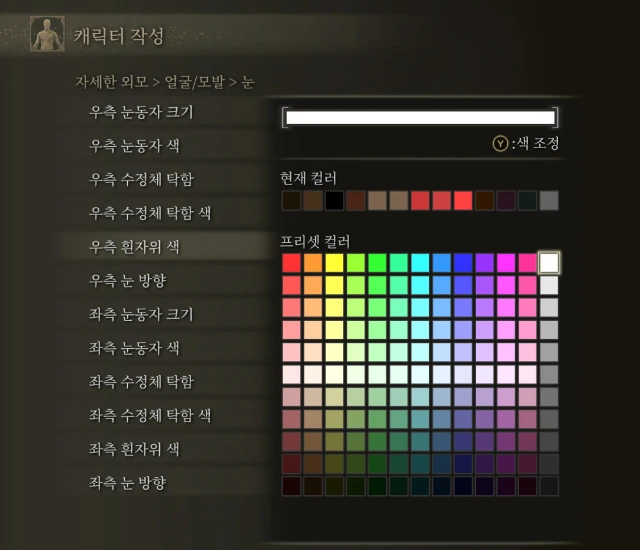Click the white current color preview bar
640x550 pixels.
tap(420, 118)
